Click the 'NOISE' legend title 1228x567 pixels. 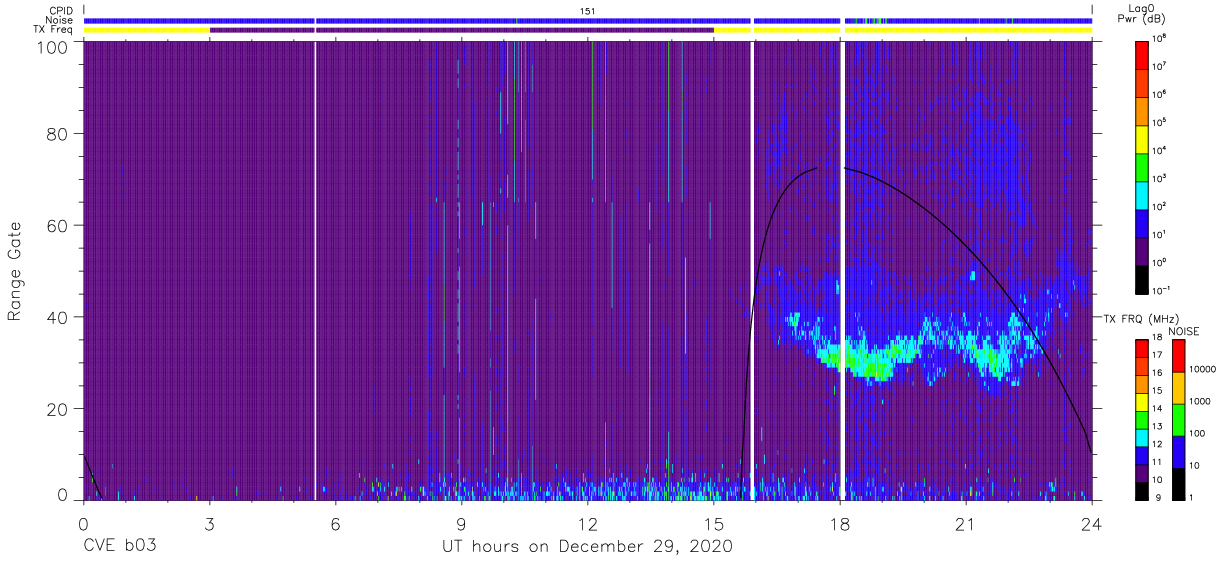tap(1182, 331)
